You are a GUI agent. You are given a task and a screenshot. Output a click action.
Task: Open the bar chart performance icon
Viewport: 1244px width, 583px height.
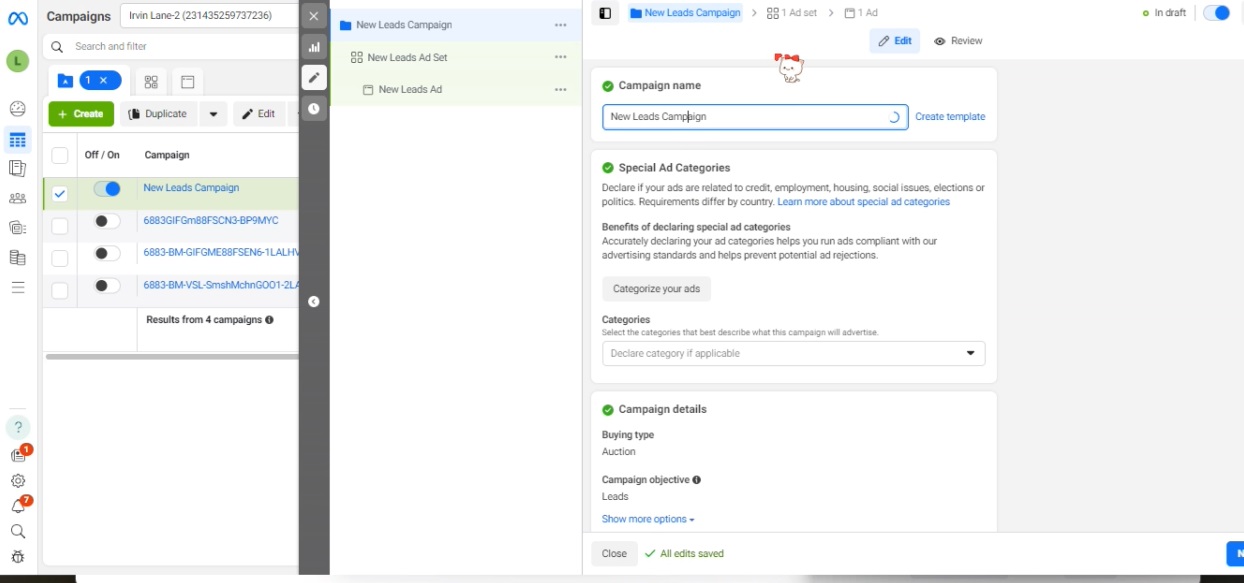tap(314, 47)
